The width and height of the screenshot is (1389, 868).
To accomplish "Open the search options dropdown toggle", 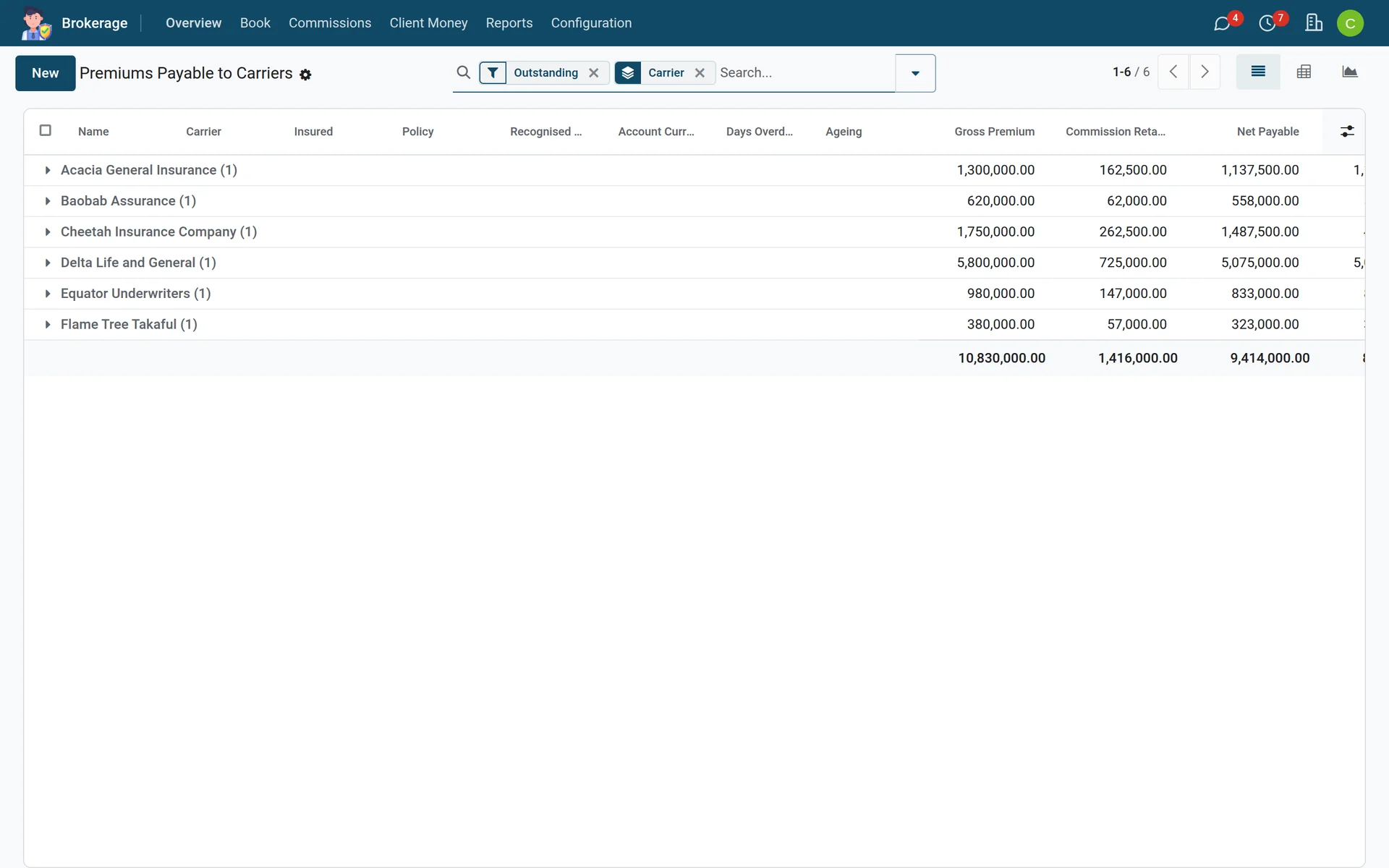I will 915,73.
